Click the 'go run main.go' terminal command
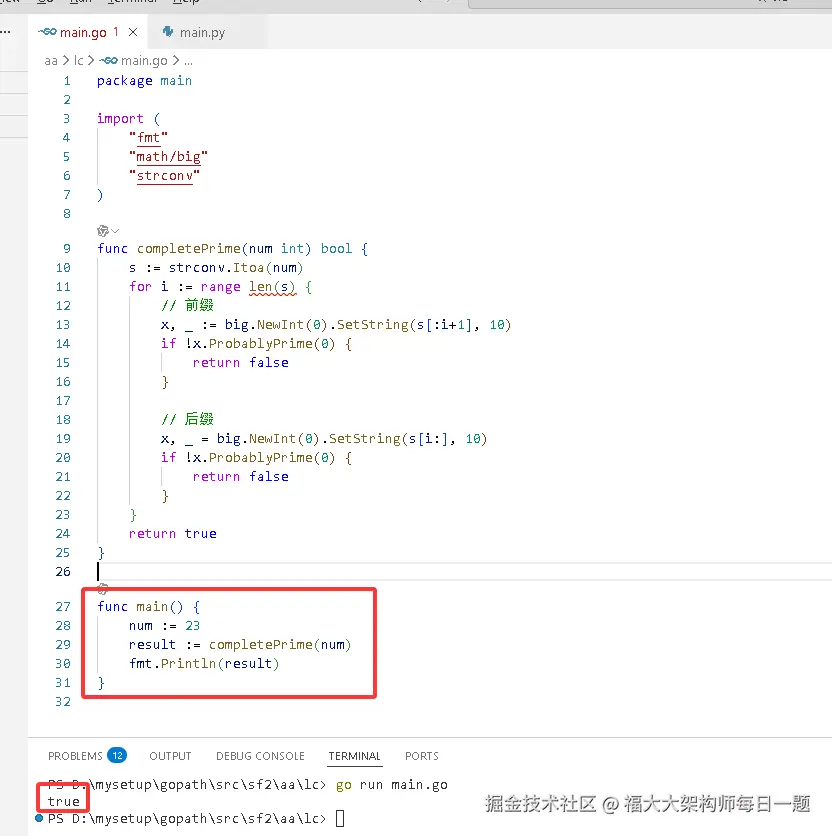 pyautogui.click(x=392, y=785)
